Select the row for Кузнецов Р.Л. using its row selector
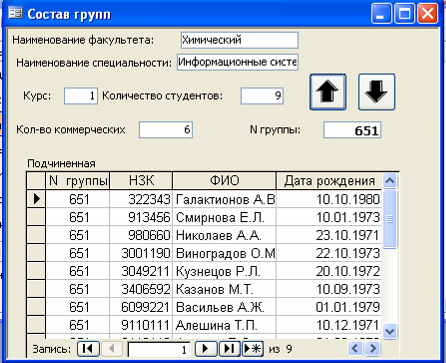The height and width of the screenshot is (363, 446). (36, 271)
